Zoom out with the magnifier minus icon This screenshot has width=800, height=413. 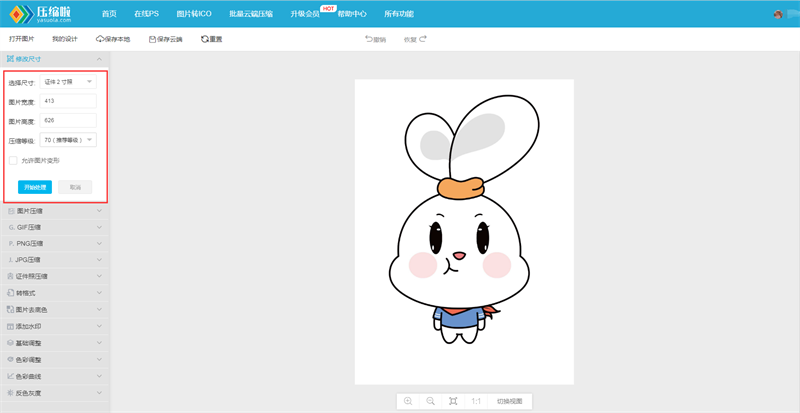[431, 401]
